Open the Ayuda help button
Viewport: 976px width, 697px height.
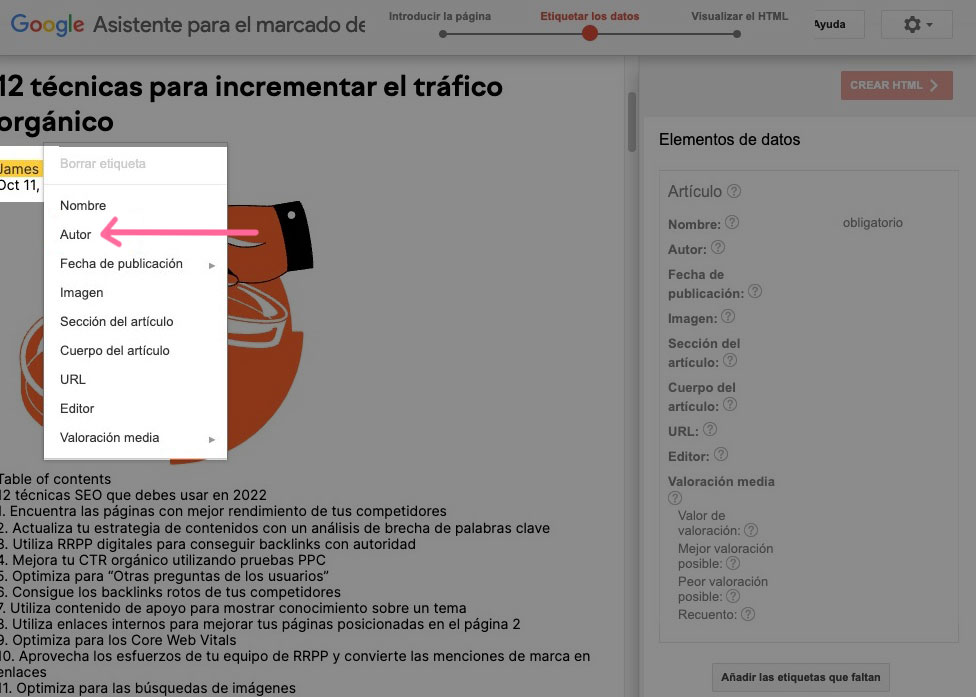coord(832,25)
